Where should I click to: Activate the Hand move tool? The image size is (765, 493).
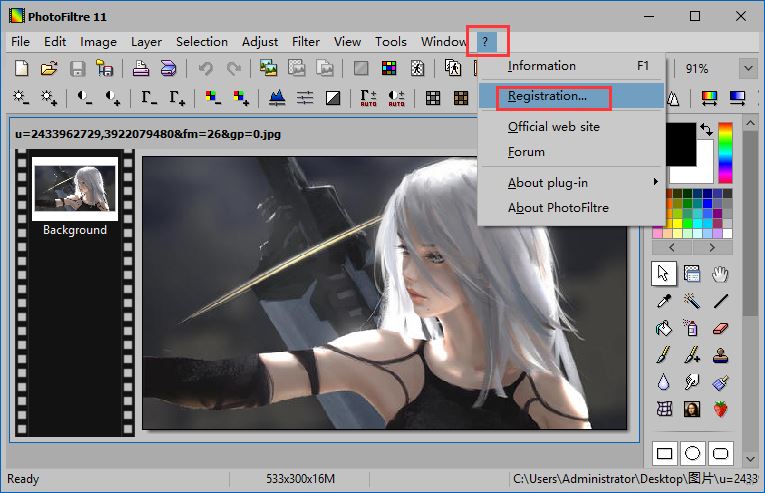(720, 273)
